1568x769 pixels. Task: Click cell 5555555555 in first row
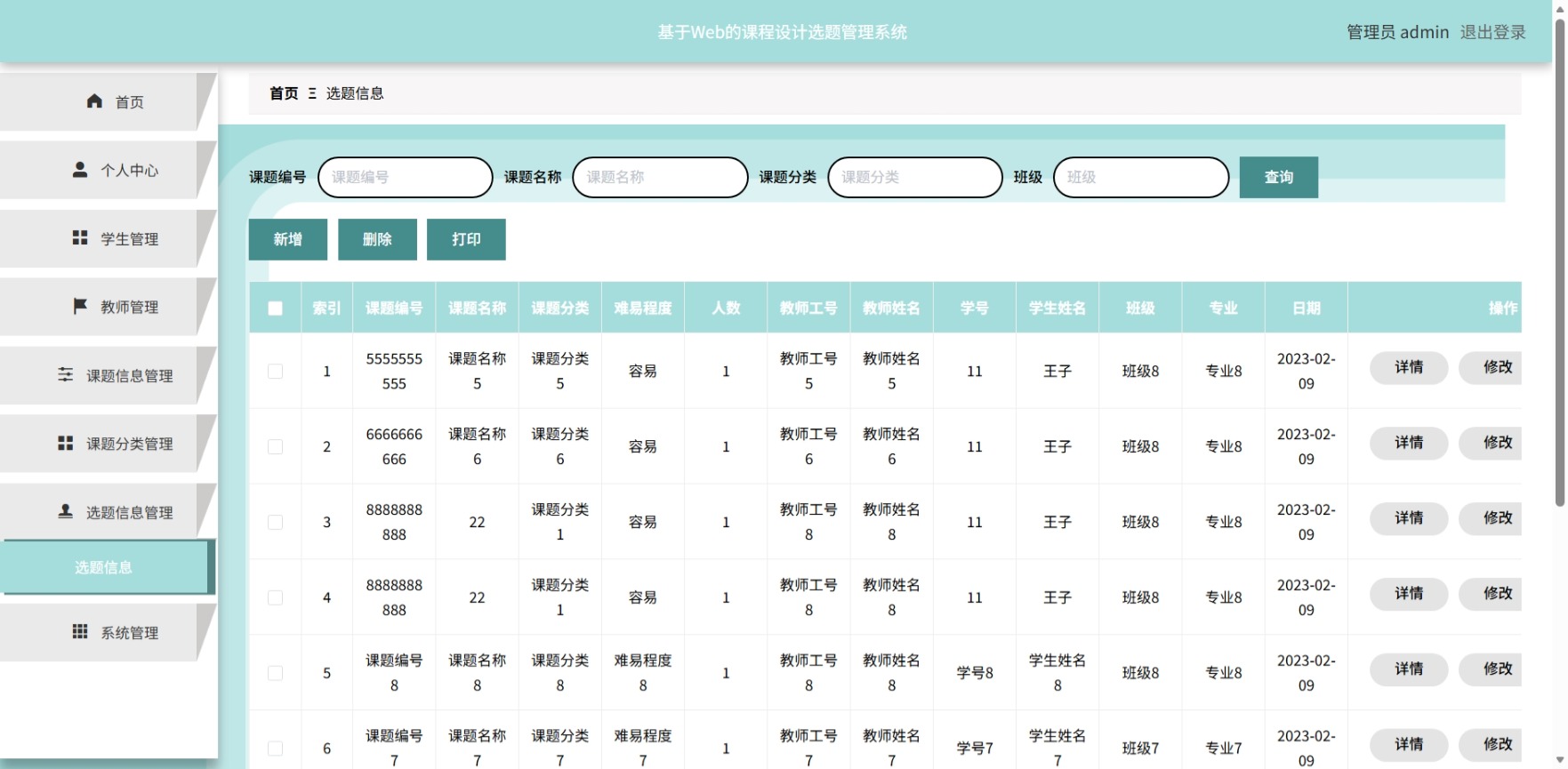click(x=394, y=371)
